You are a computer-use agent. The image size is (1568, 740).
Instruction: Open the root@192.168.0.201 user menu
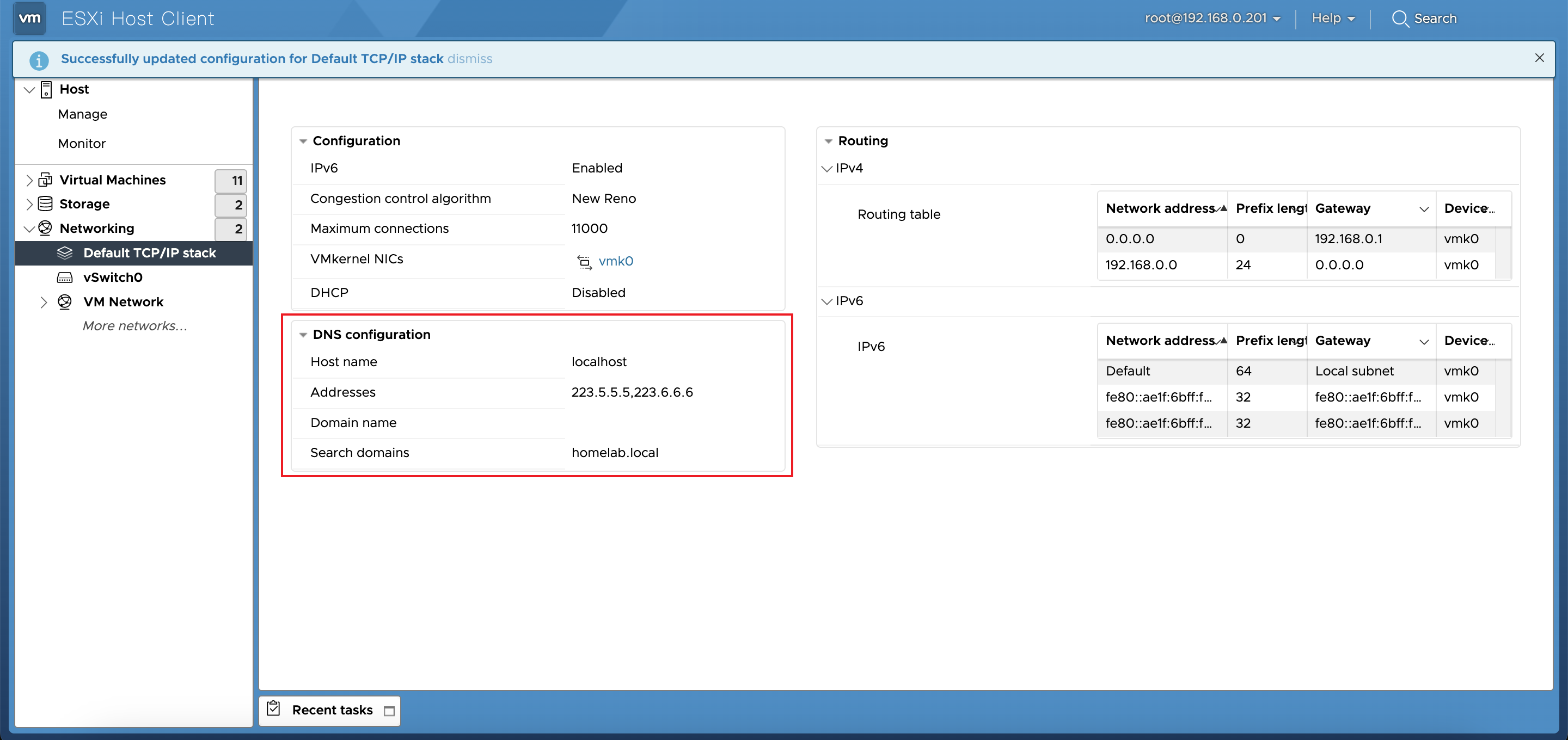(x=1212, y=18)
